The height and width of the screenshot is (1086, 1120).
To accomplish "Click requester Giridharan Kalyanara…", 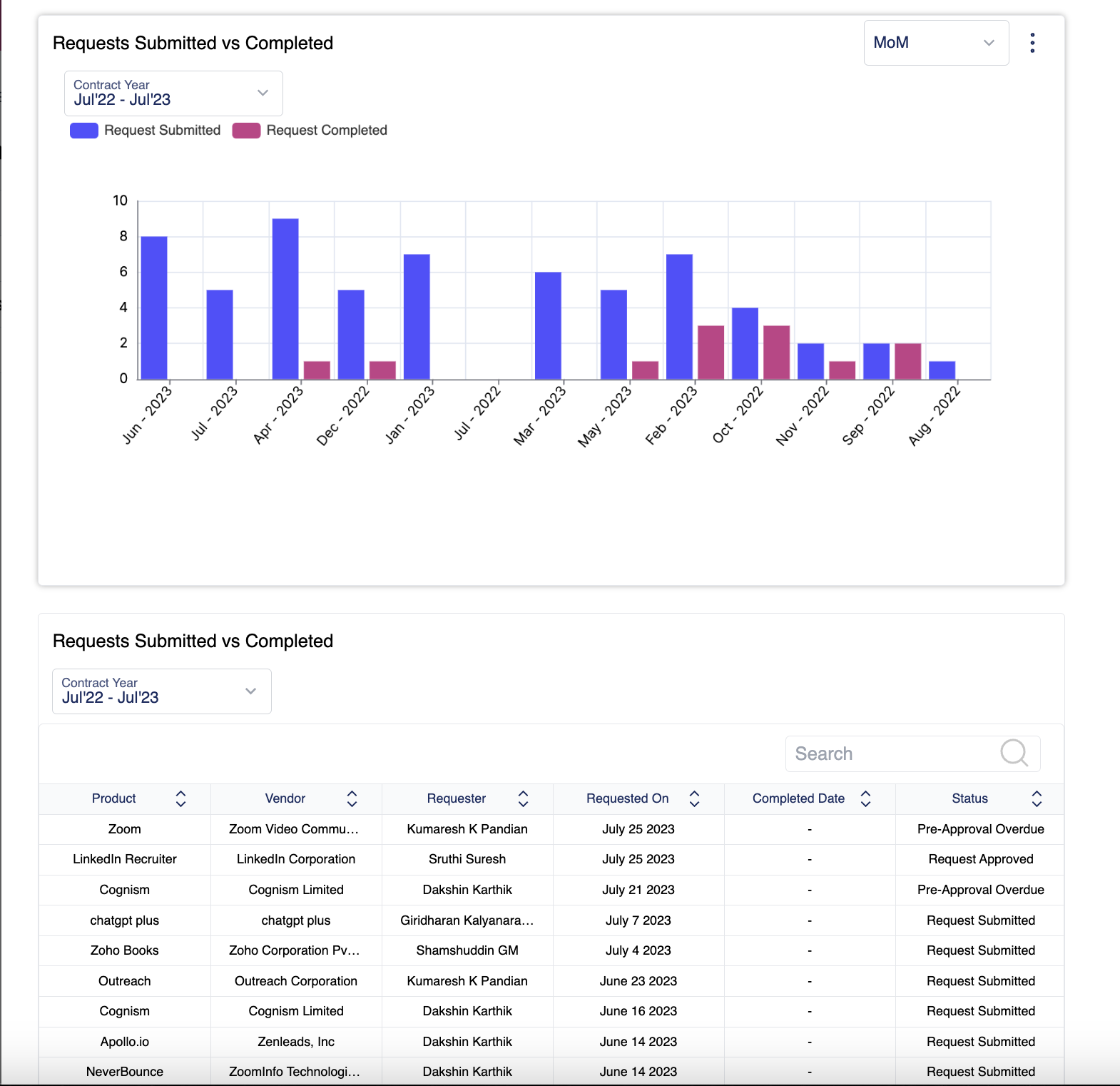I will point(467,920).
